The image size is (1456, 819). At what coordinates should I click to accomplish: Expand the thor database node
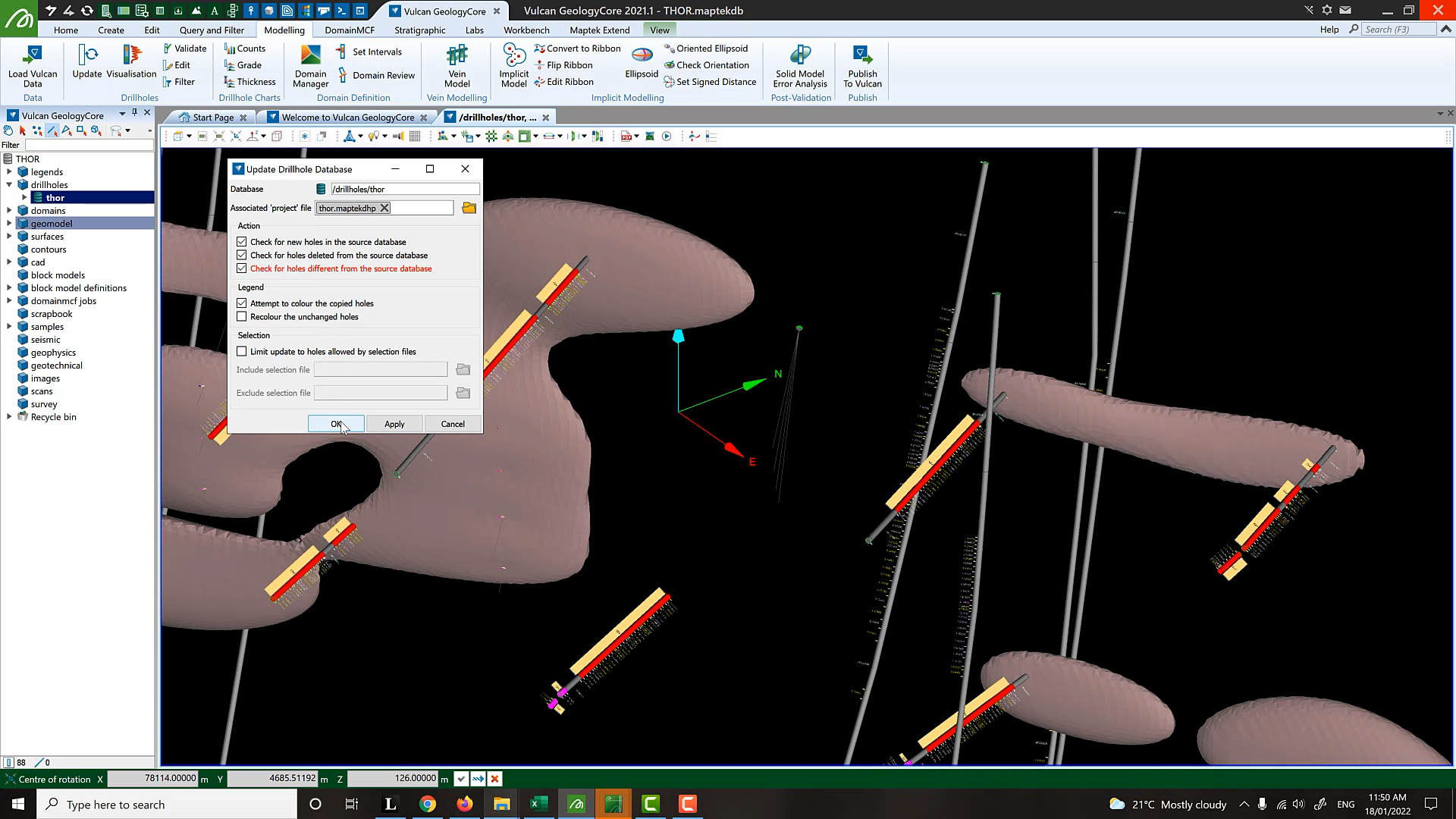click(x=24, y=198)
